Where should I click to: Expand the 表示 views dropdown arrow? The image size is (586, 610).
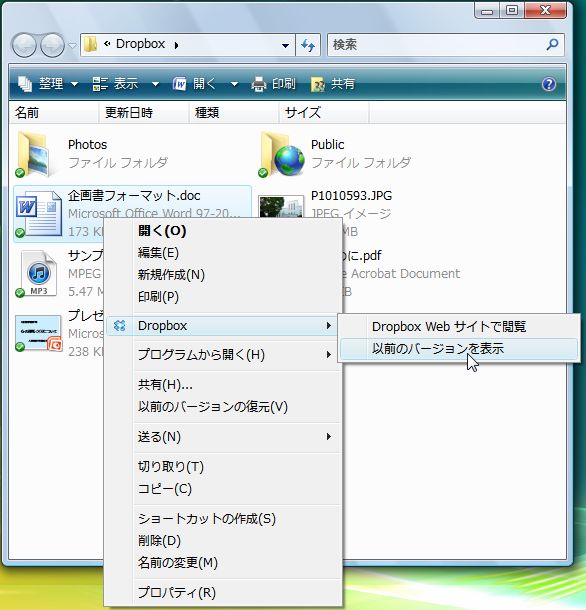coord(155,84)
